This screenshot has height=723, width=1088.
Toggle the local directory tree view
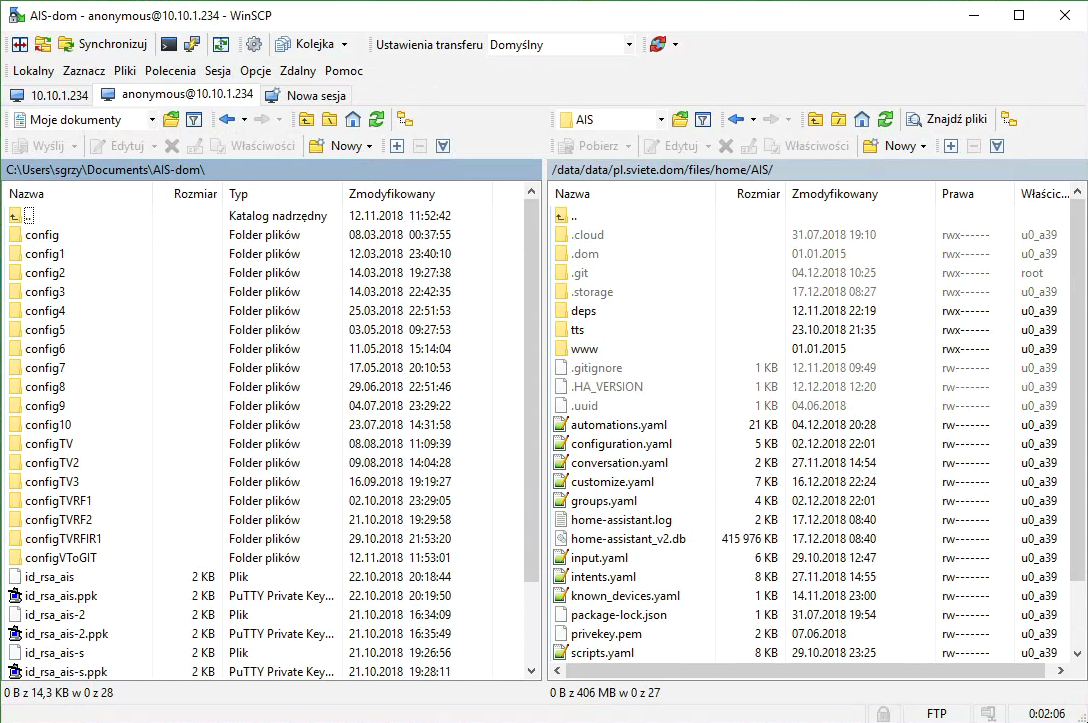pyautogui.click(x=405, y=119)
